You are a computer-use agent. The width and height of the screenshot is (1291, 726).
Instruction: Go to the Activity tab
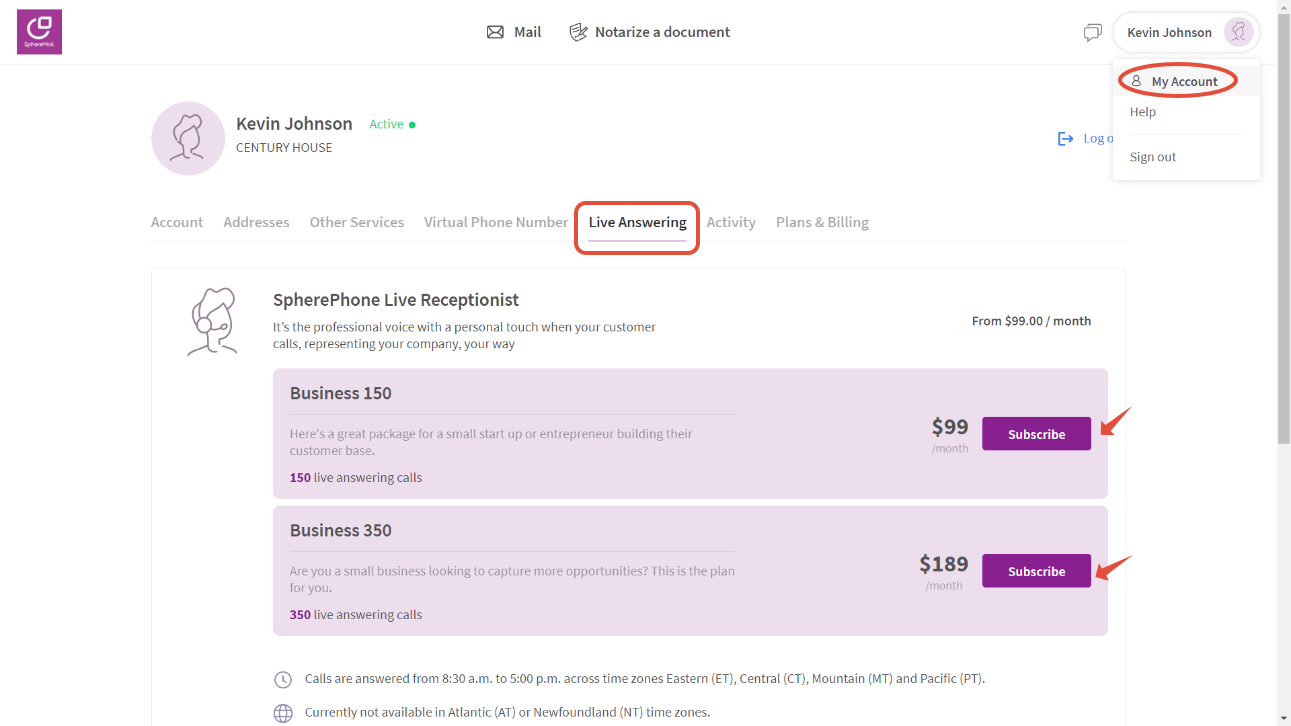(731, 222)
